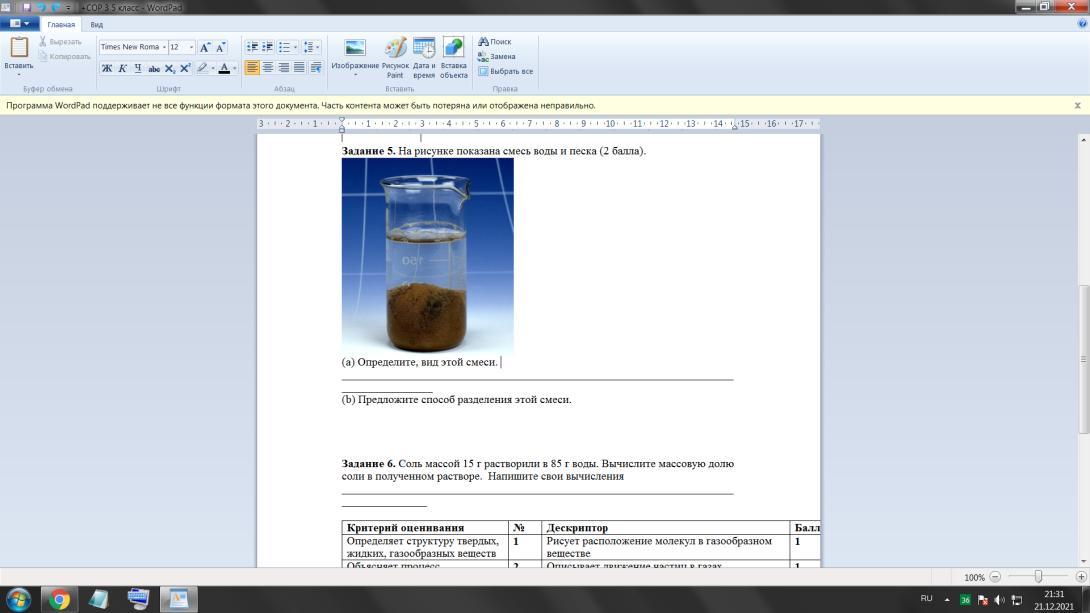The width and height of the screenshot is (1090, 613).
Task: Click the Paste (Вставить) clipboard icon
Action: pyautogui.click(x=19, y=47)
